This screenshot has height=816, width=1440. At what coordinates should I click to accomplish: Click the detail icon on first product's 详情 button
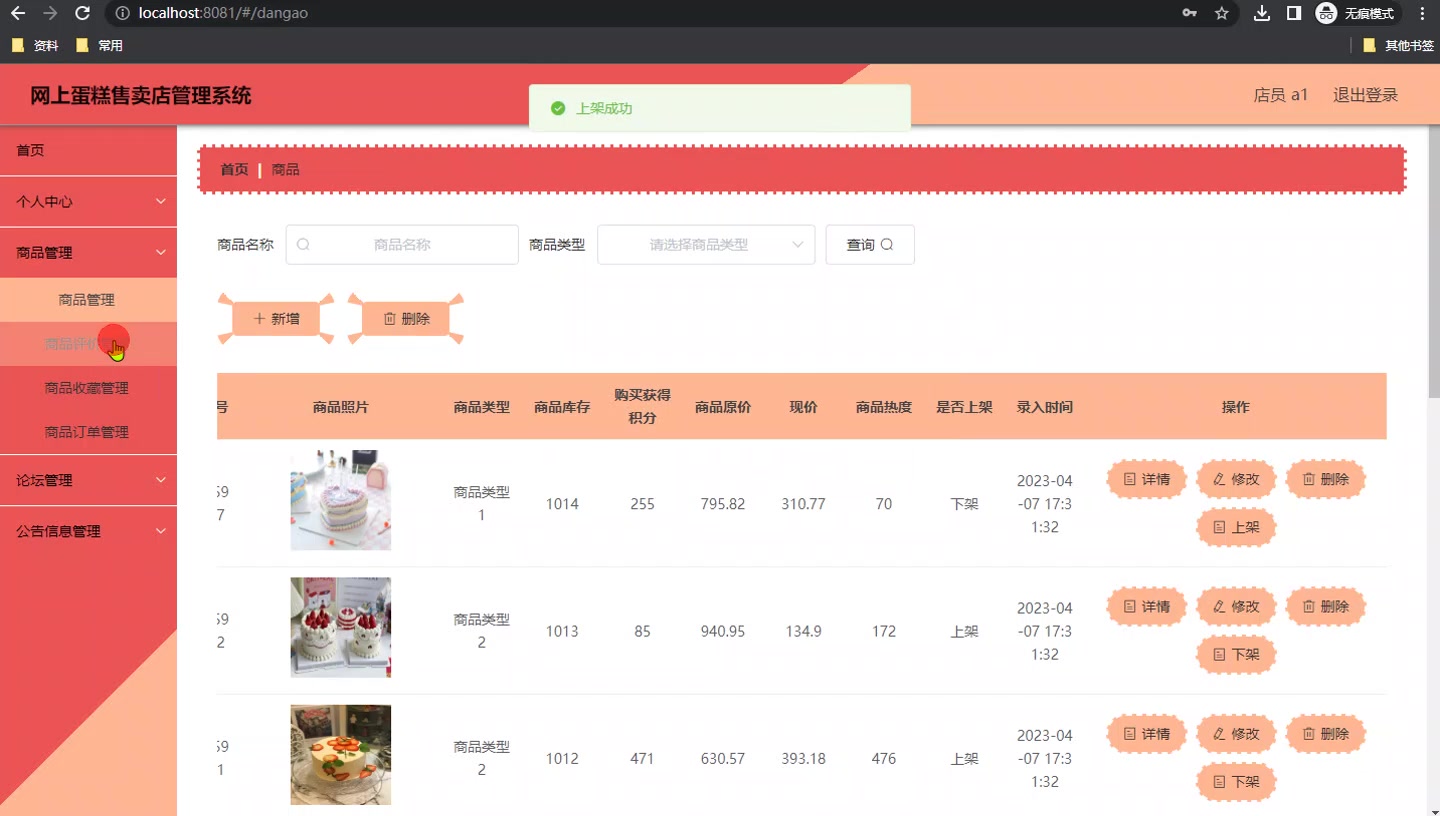[x=1129, y=479]
